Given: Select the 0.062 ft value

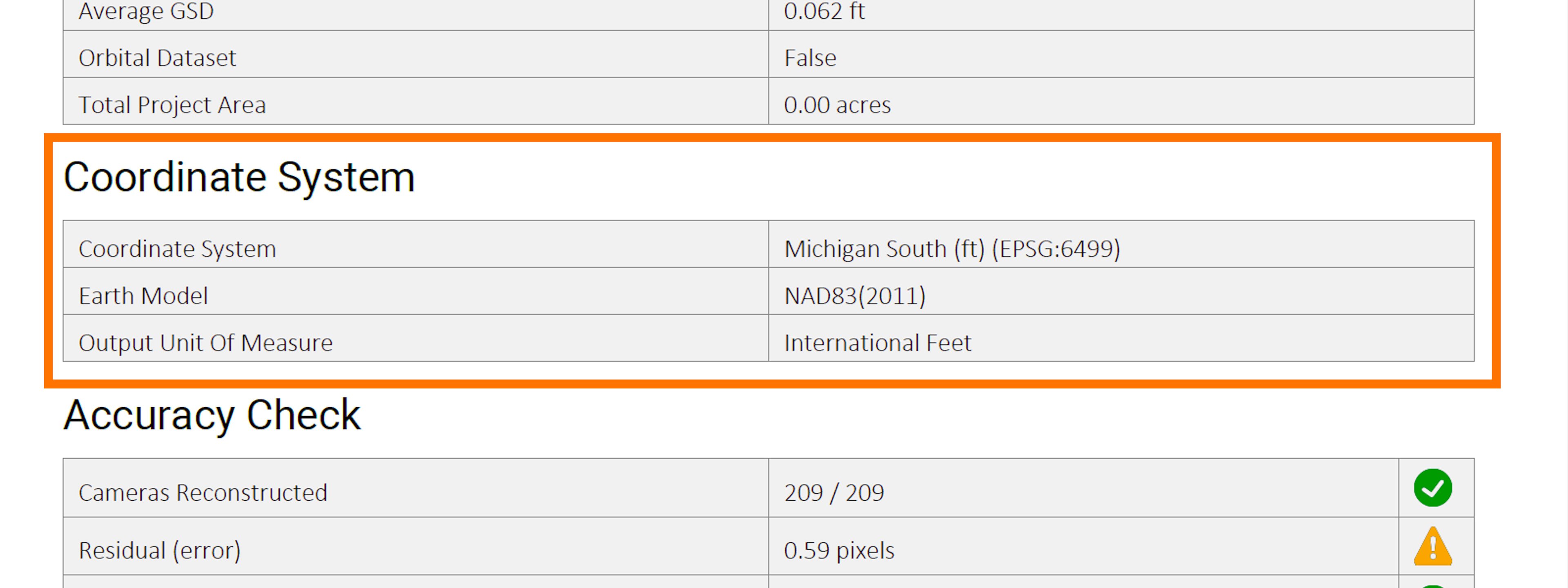Looking at the screenshot, I should click(x=824, y=11).
